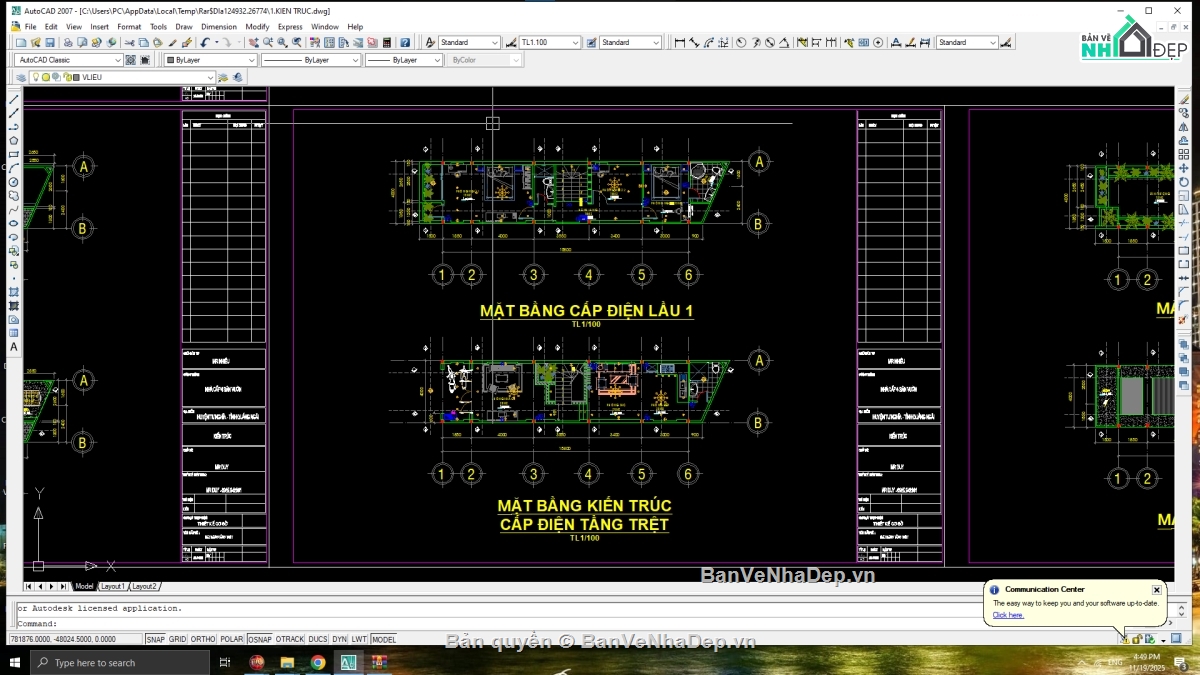Select the Baseline dimension tool
The width and height of the screenshot is (1200, 675).
tap(816, 42)
